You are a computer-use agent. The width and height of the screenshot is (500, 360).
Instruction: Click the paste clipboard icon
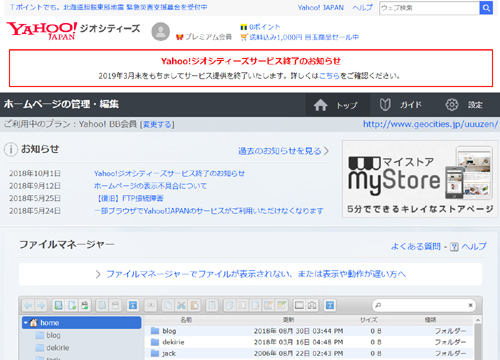(194, 305)
